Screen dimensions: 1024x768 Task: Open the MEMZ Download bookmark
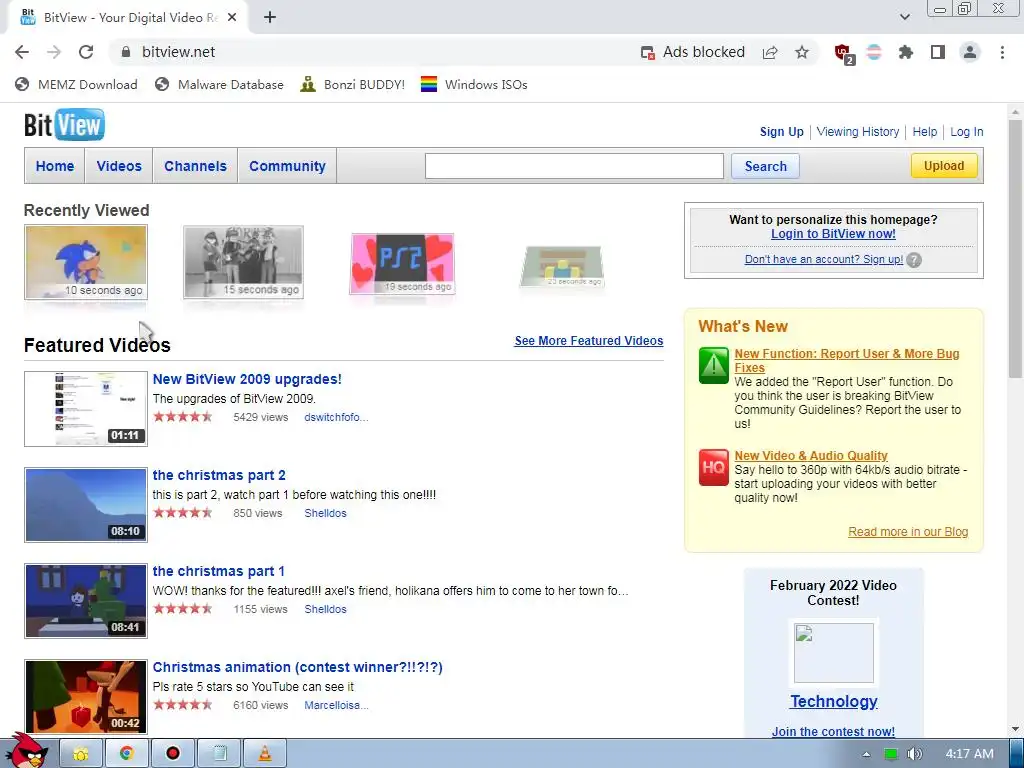point(76,84)
